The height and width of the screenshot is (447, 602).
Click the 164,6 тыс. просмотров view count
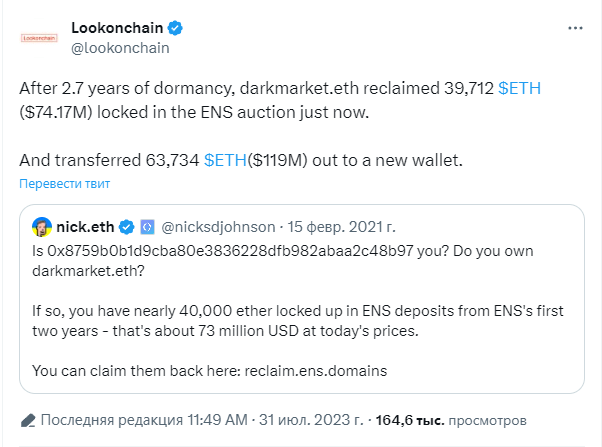tap(451, 420)
